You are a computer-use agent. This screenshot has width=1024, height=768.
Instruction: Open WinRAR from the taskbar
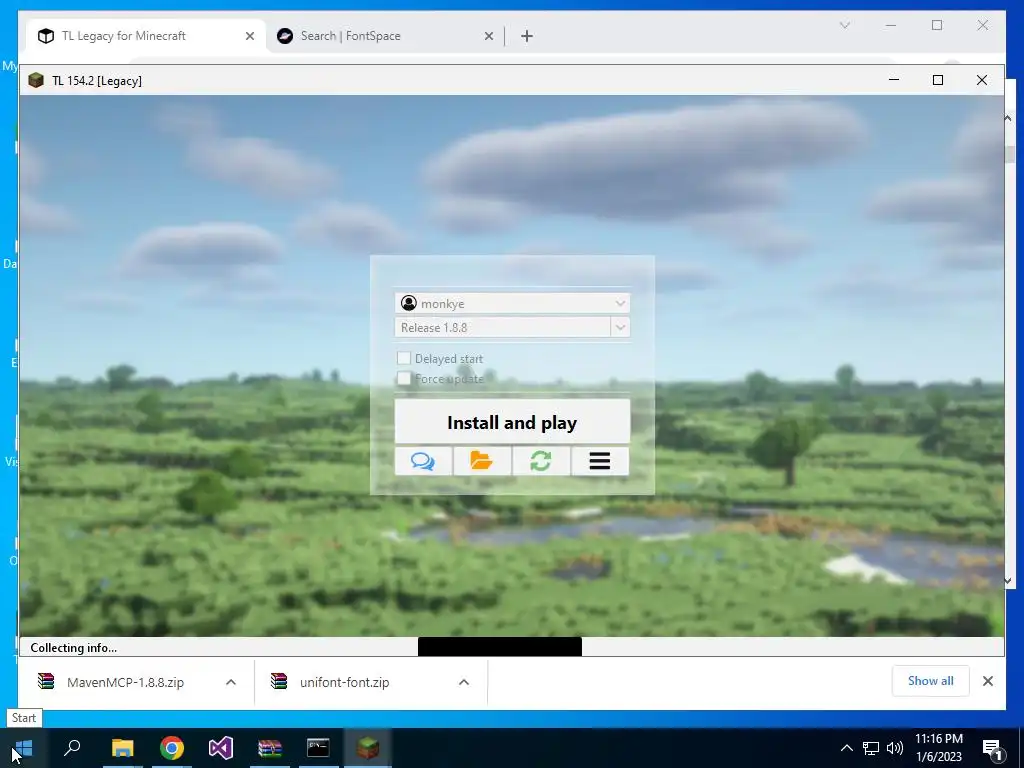(270, 748)
